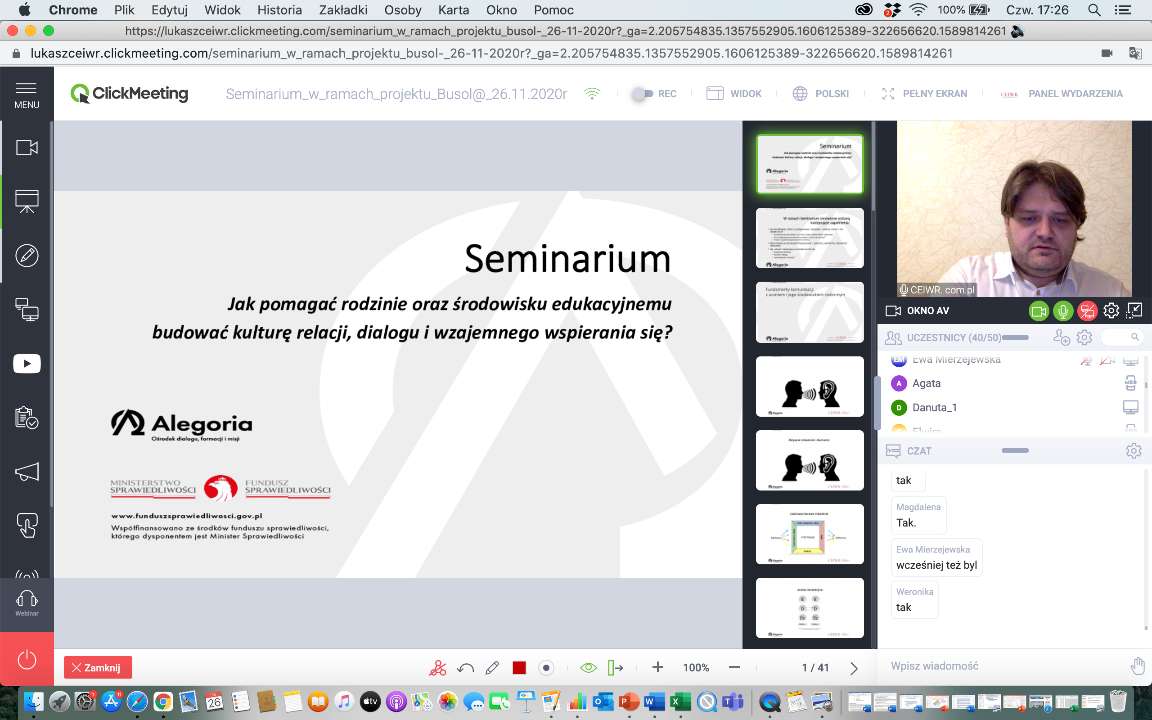Toggle the green eye visibility icon
The image size is (1152, 720).
tap(588, 668)
